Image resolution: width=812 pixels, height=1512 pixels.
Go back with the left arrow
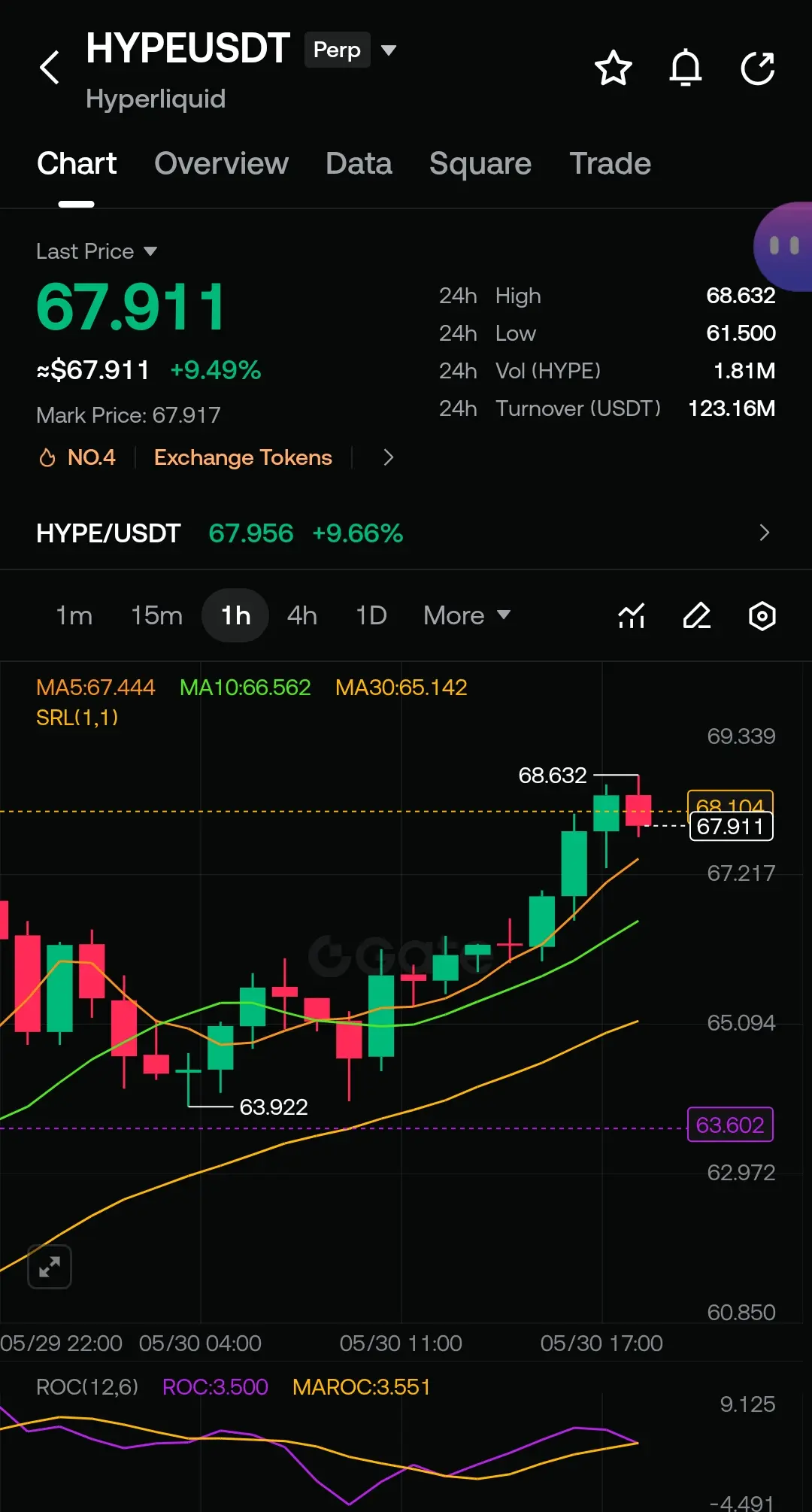coord(50,68)
